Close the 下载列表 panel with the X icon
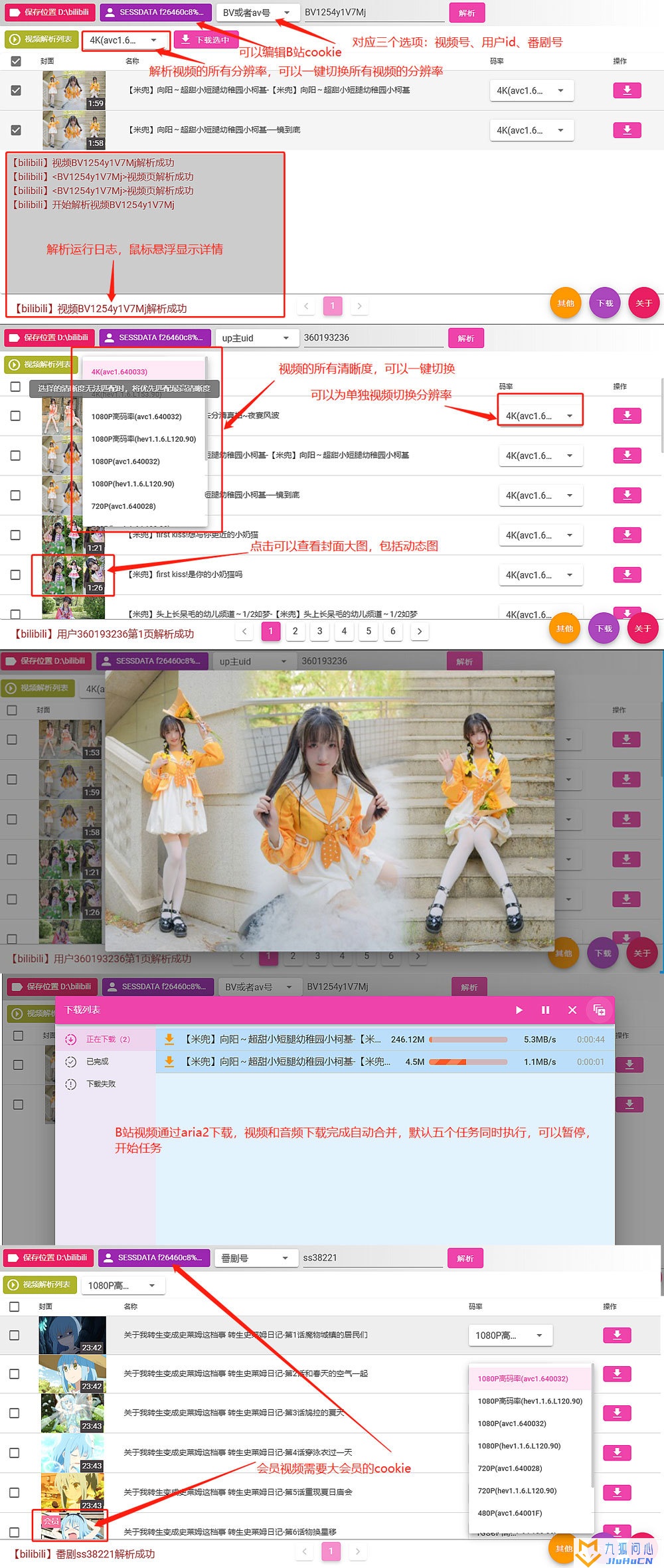This screenshot has height=1568, width=664. point(572,1010)
